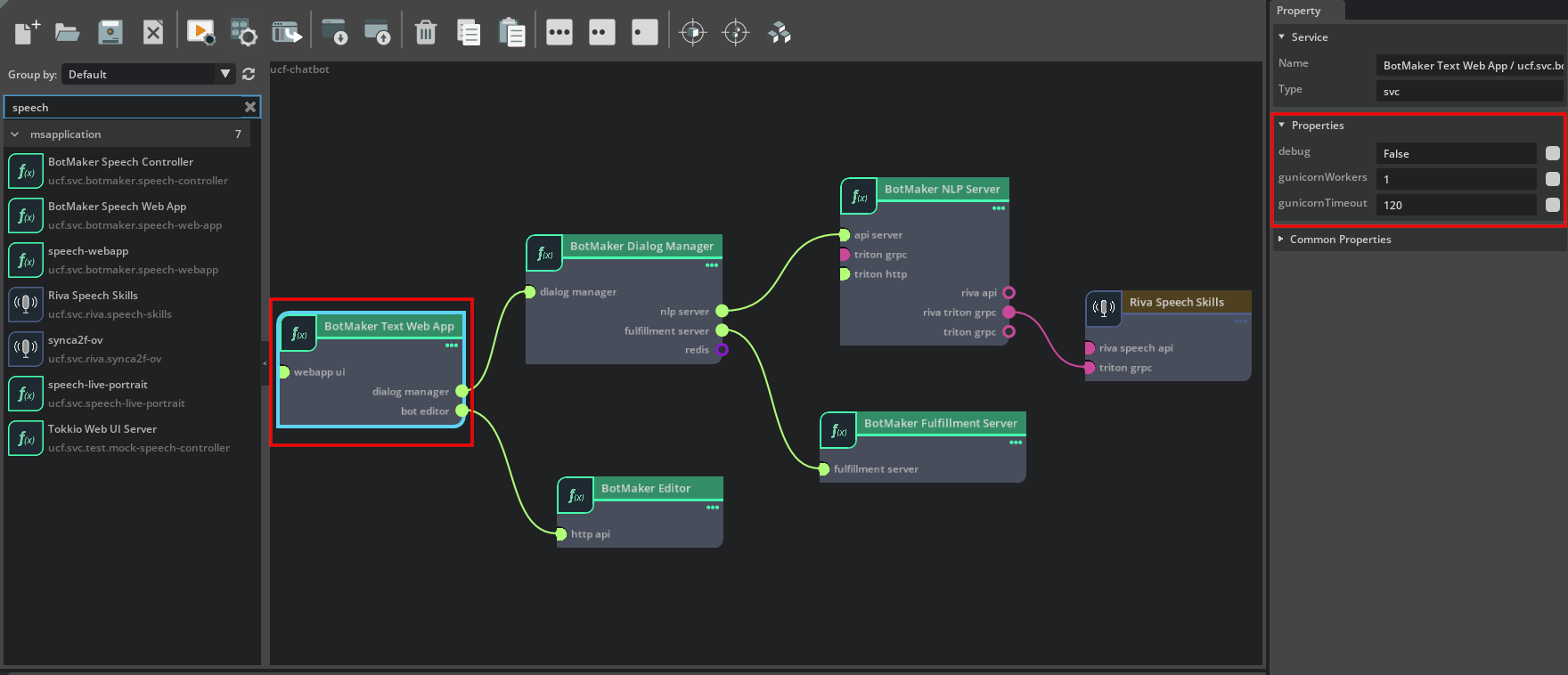Click the window download-arrow toolbar icon

point(335,33)
